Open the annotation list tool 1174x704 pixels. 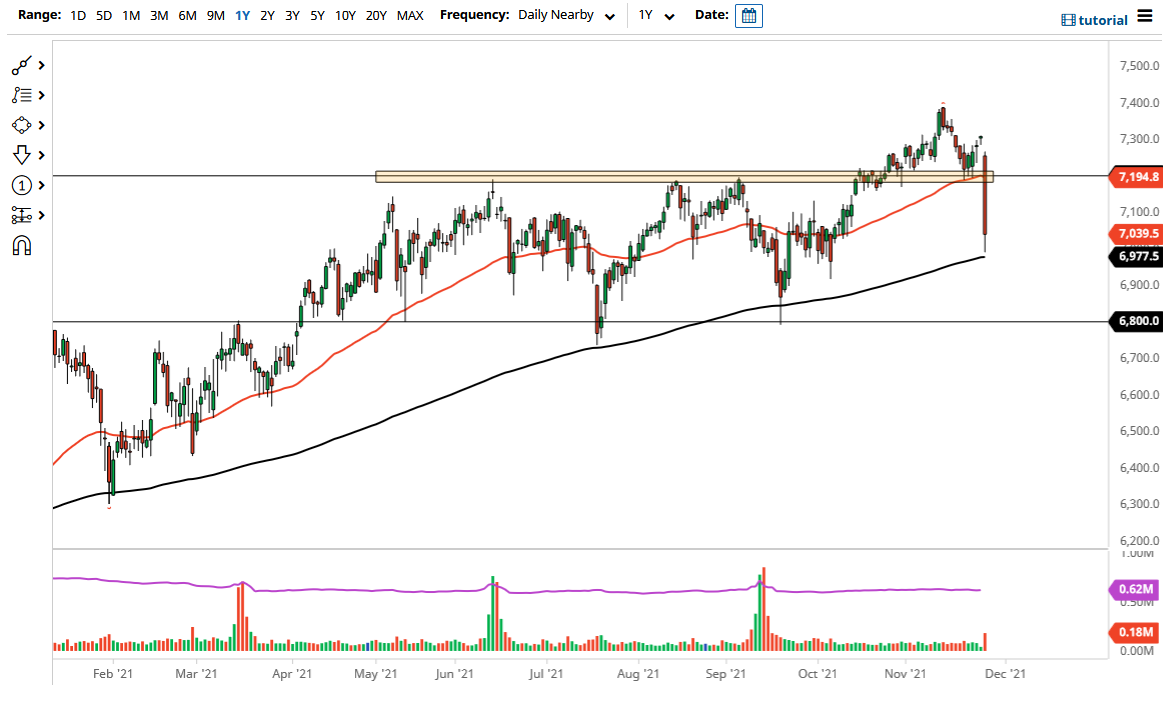tap(22, 95)
